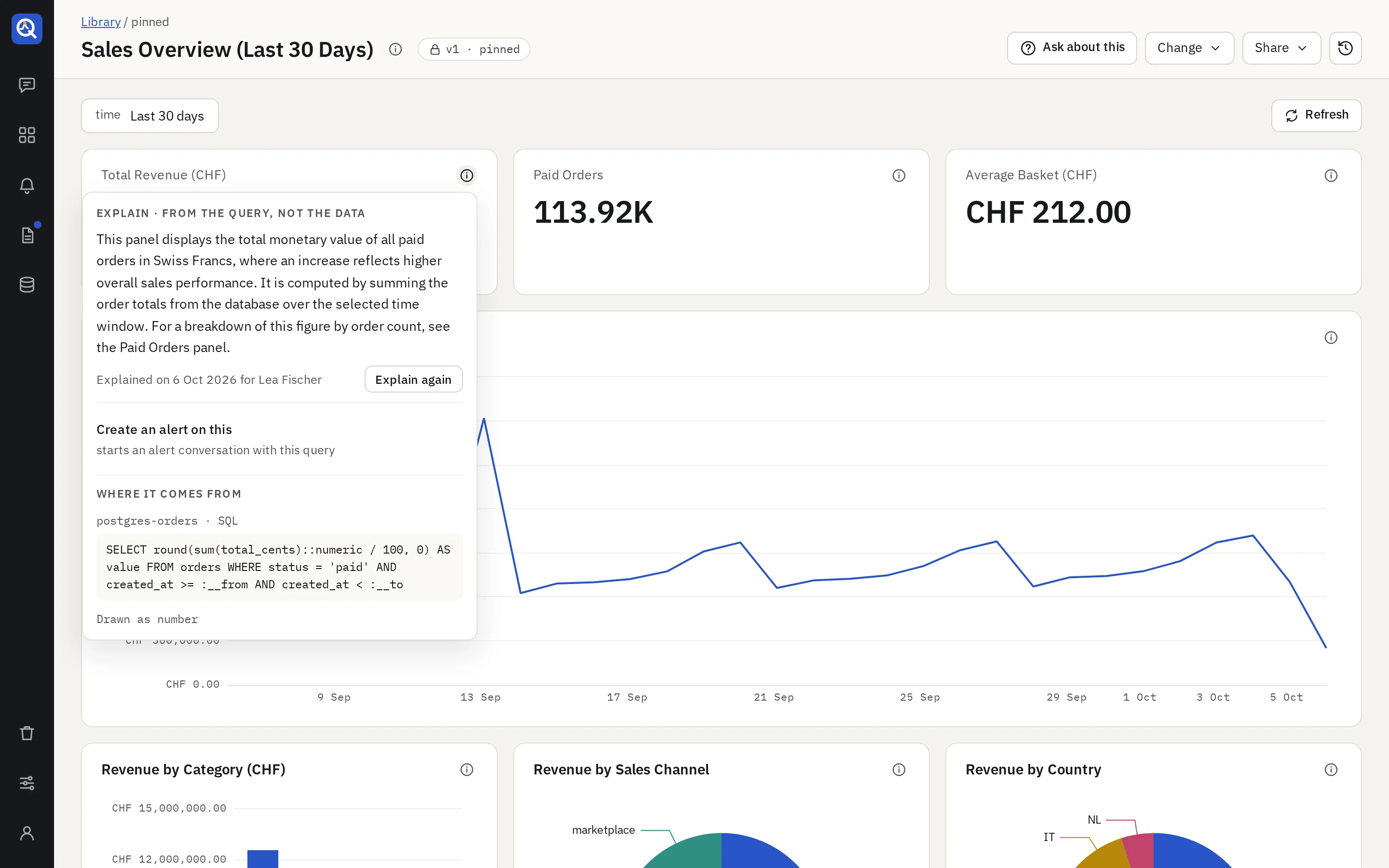Screen dimensions: 1389x868
Task: Open the Change dropdown
Action: point(1189,48)
